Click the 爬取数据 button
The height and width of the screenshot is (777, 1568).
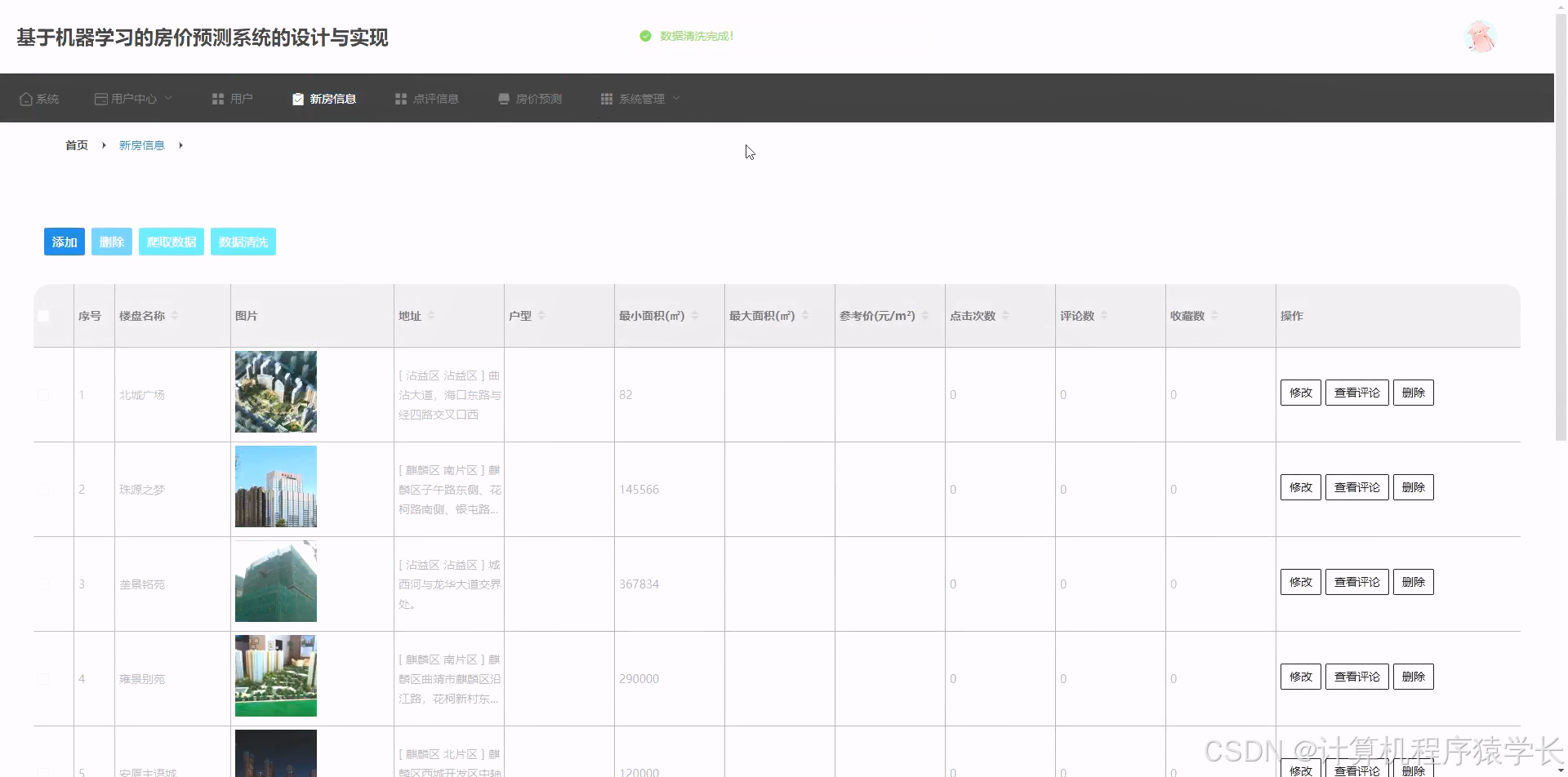tap(171, 242)
